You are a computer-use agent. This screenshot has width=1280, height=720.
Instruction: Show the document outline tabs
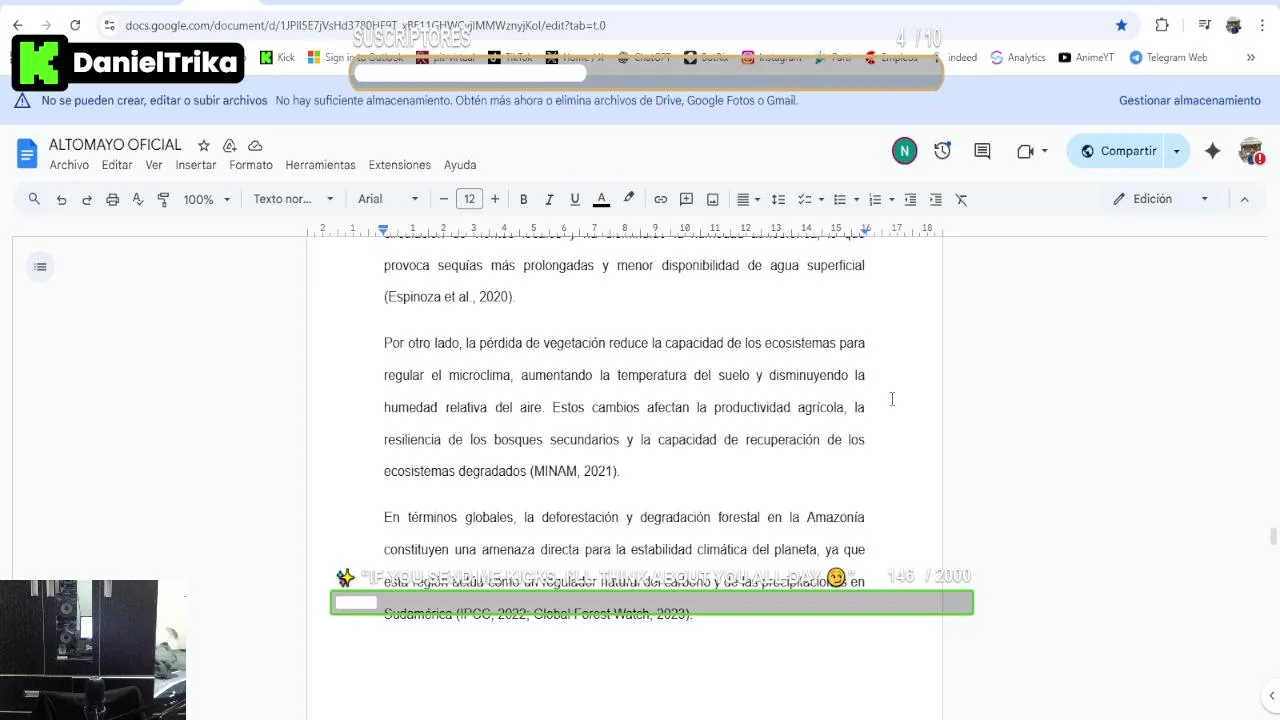40,266
